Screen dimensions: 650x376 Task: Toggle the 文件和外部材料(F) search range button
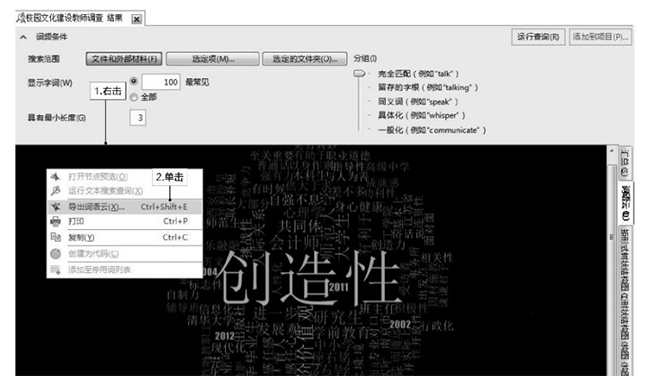pyautogui.click(x=124, y=59)
